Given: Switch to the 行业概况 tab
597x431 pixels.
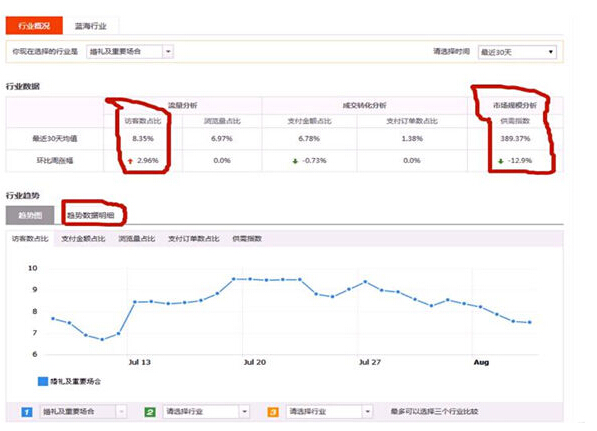Looking at the screenshot, I should coord(34,26).
